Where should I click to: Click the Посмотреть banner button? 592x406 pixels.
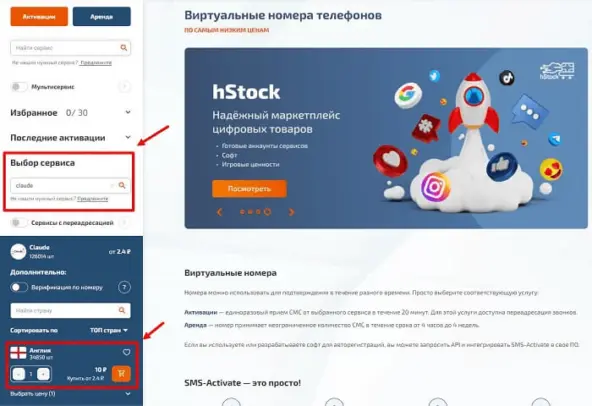[249, 188]
